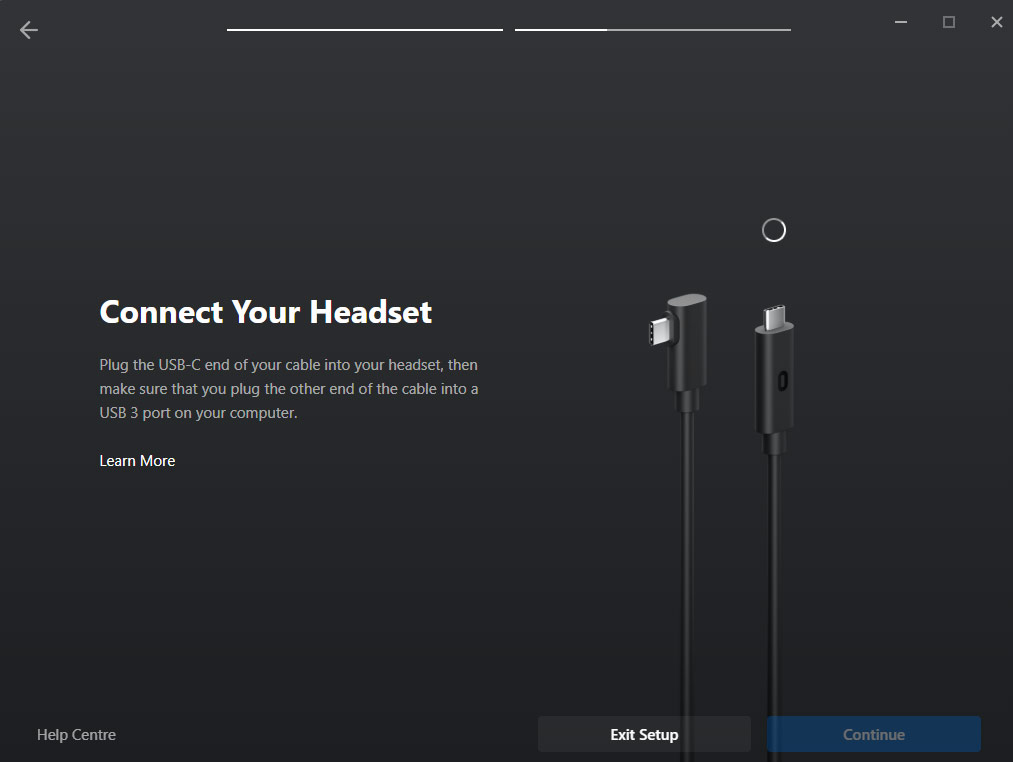Maximize the setup window

click(x=948, y=22)
